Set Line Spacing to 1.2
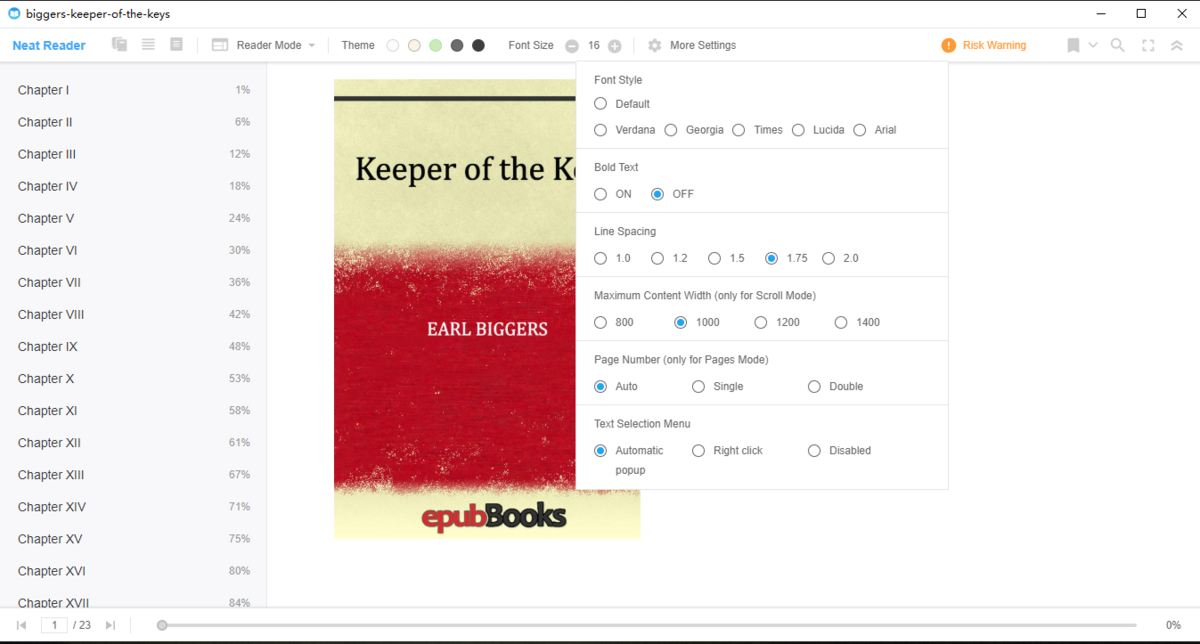 tap(658, 258)
